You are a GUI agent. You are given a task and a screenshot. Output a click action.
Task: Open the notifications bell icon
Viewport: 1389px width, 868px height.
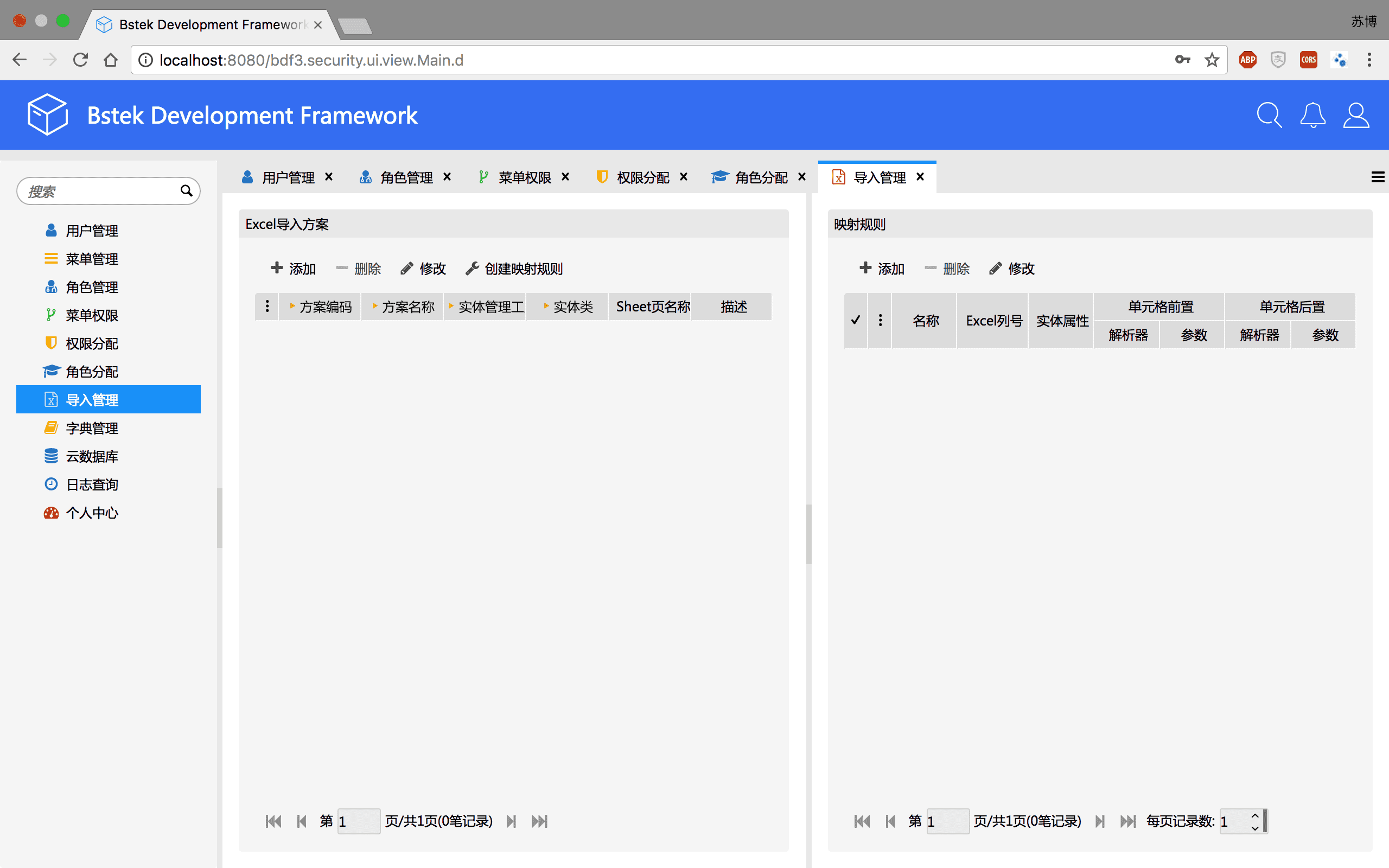tap(1312, 116)
